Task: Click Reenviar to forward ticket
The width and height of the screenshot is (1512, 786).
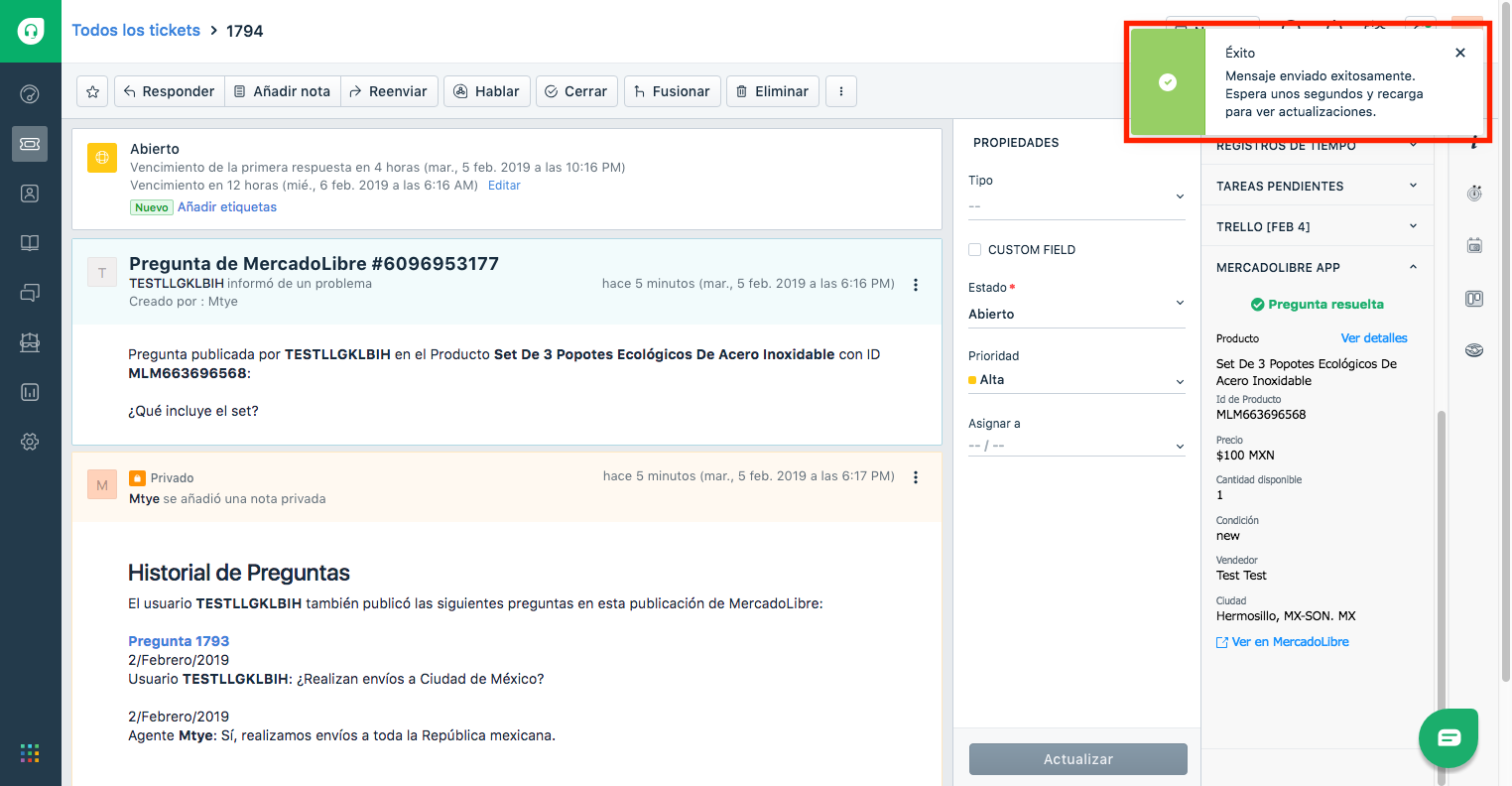Action: [389, 91]
